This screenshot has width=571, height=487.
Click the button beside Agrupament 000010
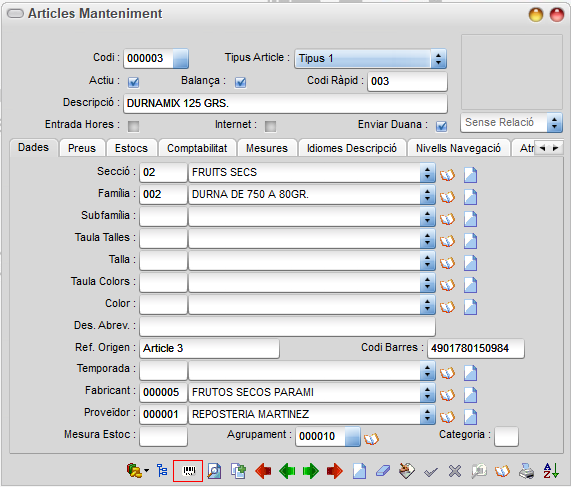[352, 437]
